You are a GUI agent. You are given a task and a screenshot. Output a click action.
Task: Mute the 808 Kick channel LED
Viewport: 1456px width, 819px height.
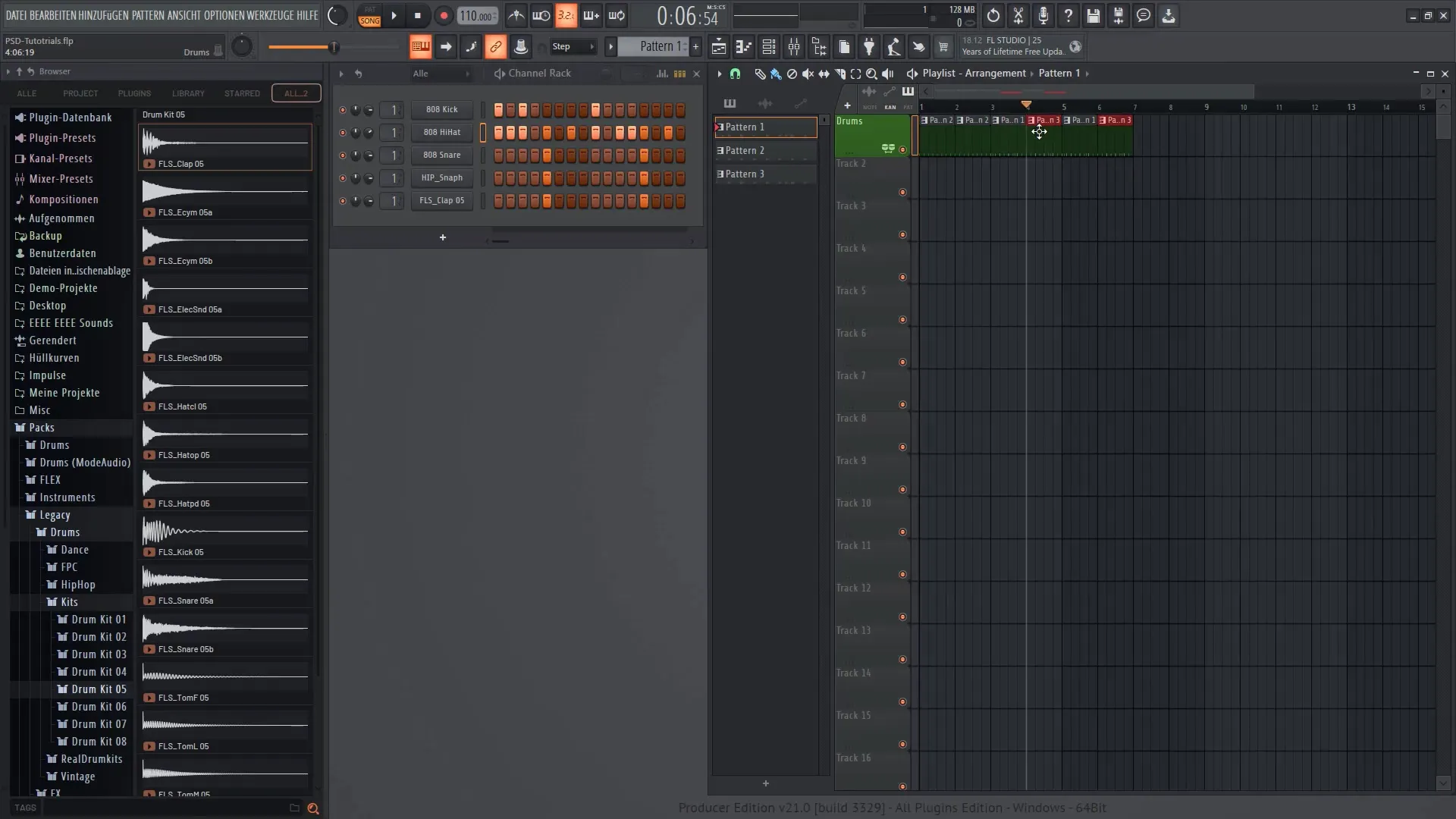coord(342,110)
